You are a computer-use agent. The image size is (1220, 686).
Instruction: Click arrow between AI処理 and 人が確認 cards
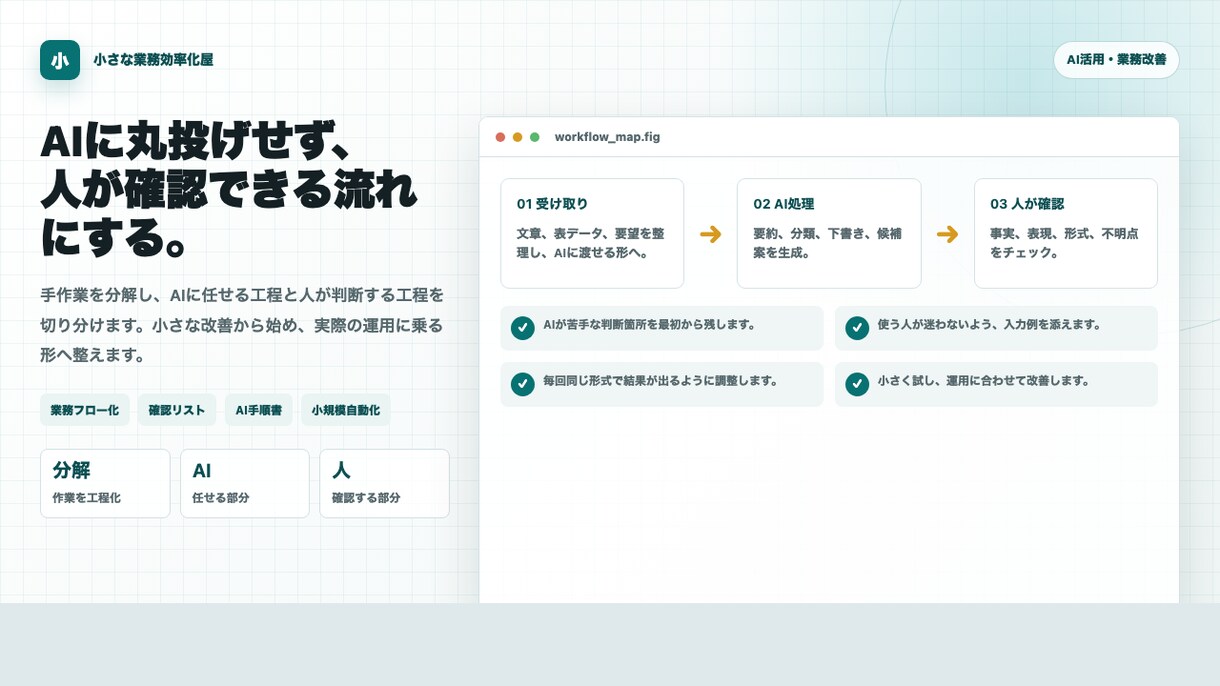pyautogui.click(x=947, y=234)
